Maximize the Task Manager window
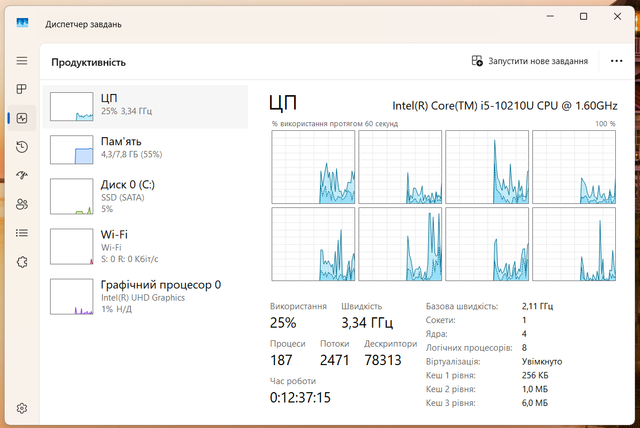The image size is (640, 428). tap(584, 16)
